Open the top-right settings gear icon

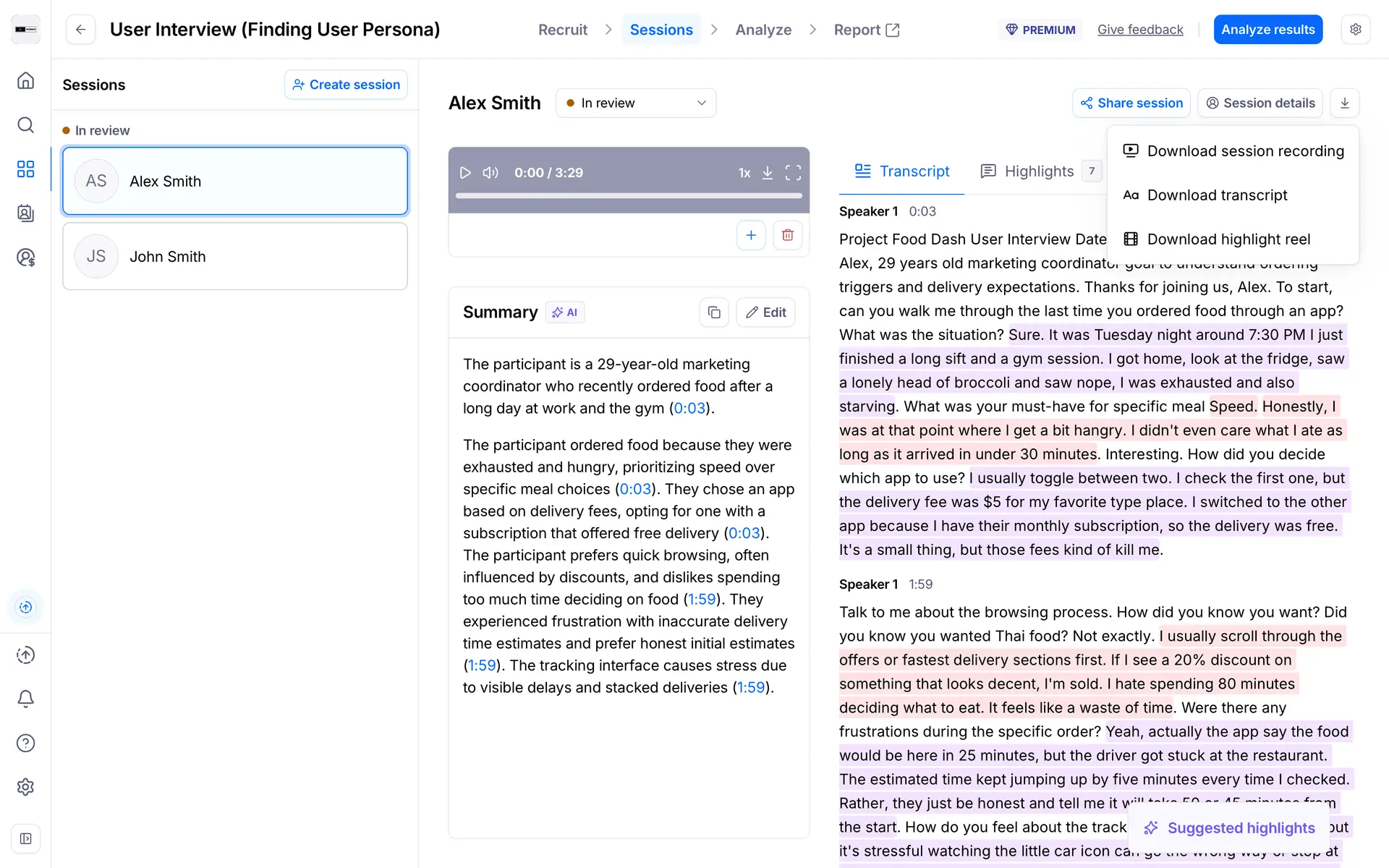(x=1355, y=30)
